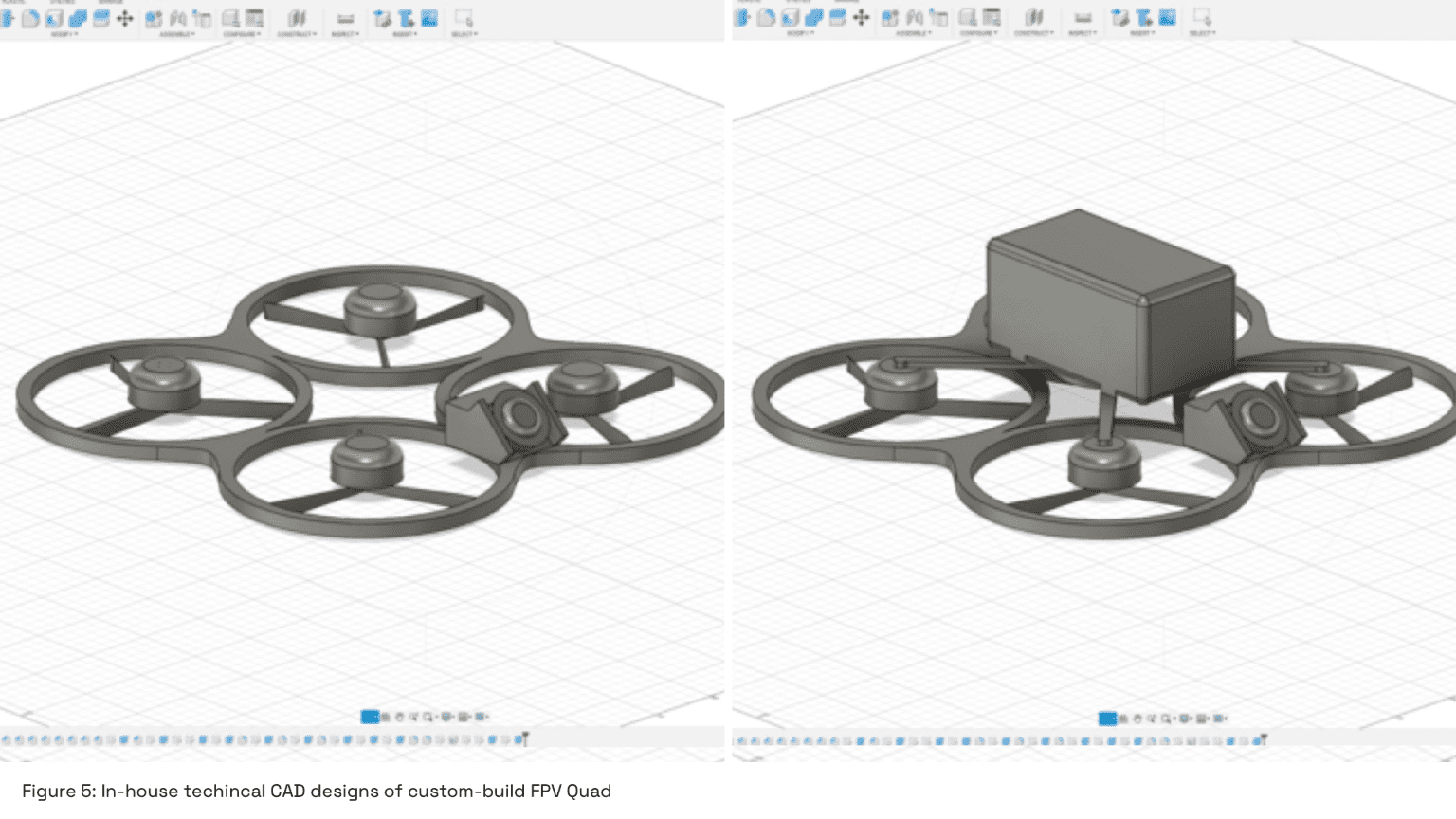Open Assemble dropdown in left window
Image resolution: width=1456 pixels, height=819 pixels.
click(177, 34)
